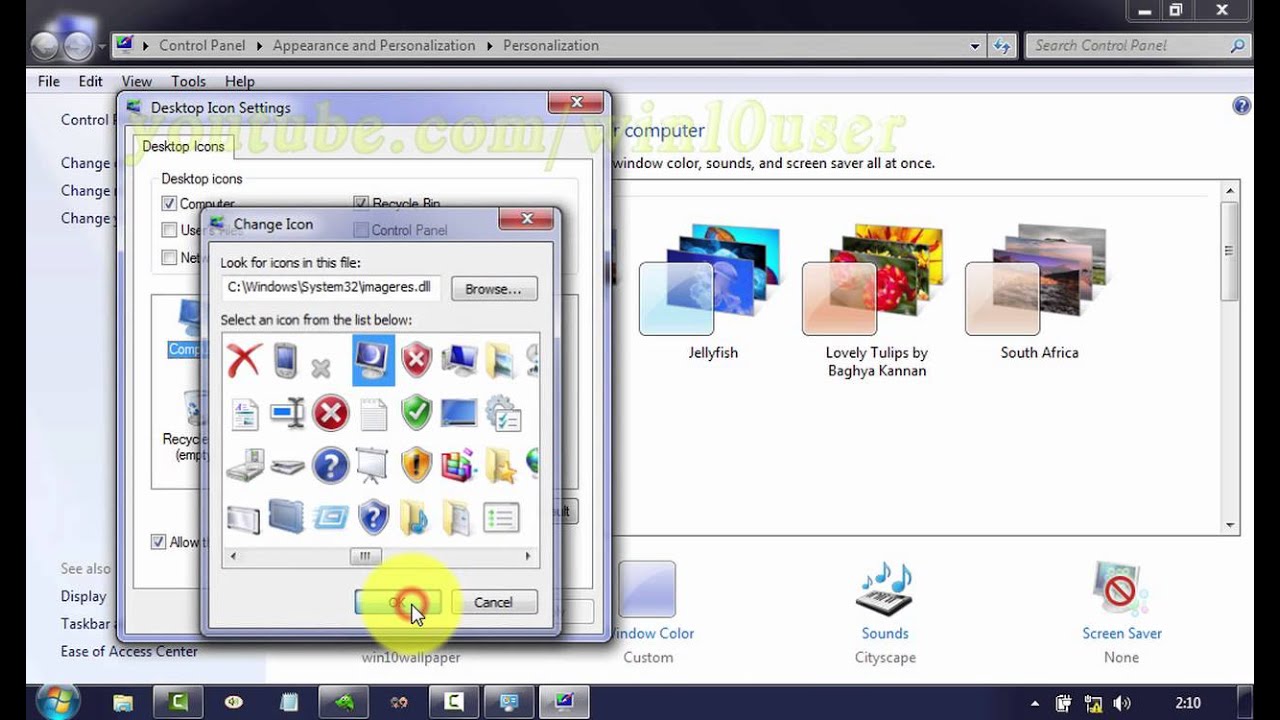Click the Search Control Panel box
The width and height of the screenshot is (1280, 720).
1139,46
